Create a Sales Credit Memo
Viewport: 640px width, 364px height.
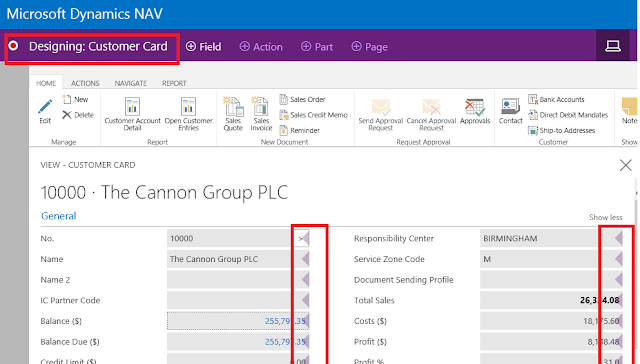coord(313,115)
